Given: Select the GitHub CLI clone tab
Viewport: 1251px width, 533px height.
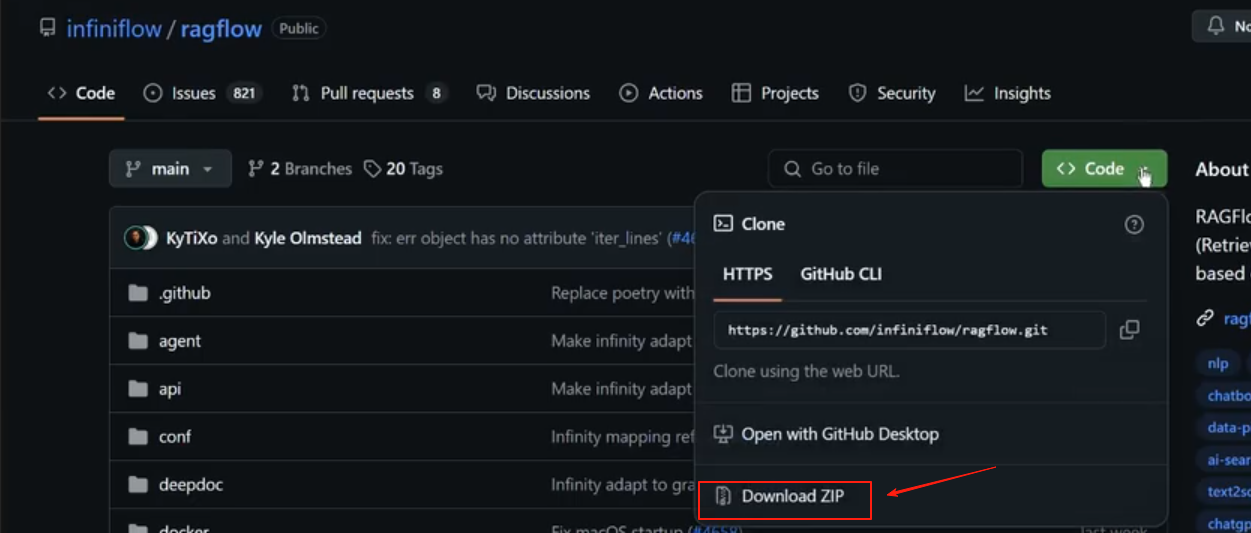Looking at the screenshot, I should [x=841, y=274].
